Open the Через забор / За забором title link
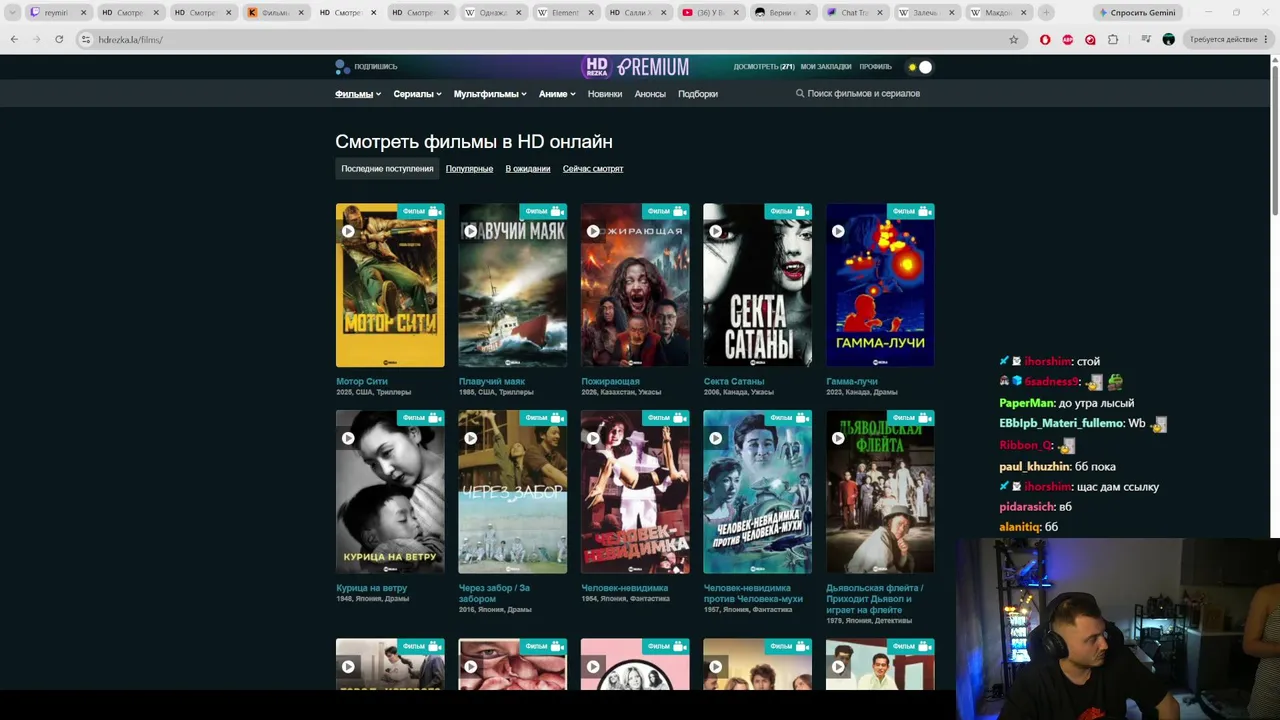This screenshot has height=720, width=1280. 494,593
